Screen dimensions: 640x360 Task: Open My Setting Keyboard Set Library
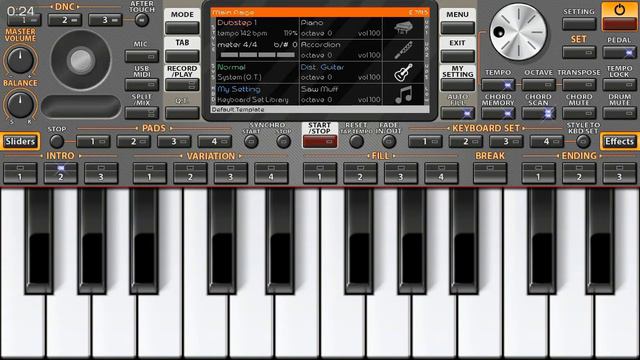click(257, 95)
